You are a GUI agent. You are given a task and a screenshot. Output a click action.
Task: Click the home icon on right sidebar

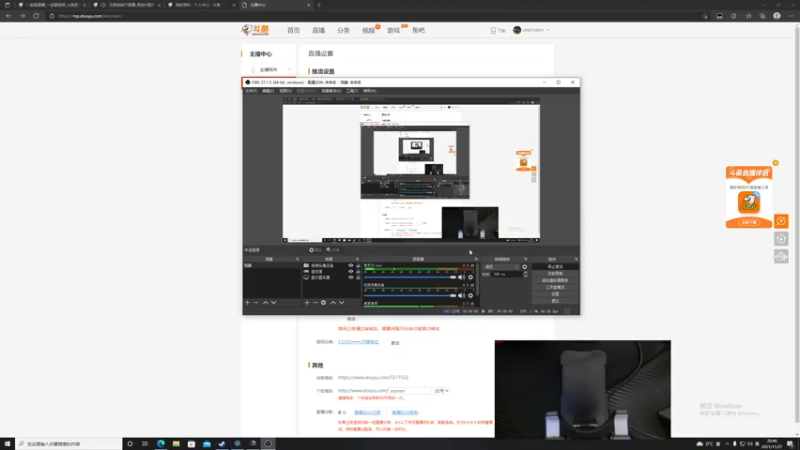[x=781, y=239]
